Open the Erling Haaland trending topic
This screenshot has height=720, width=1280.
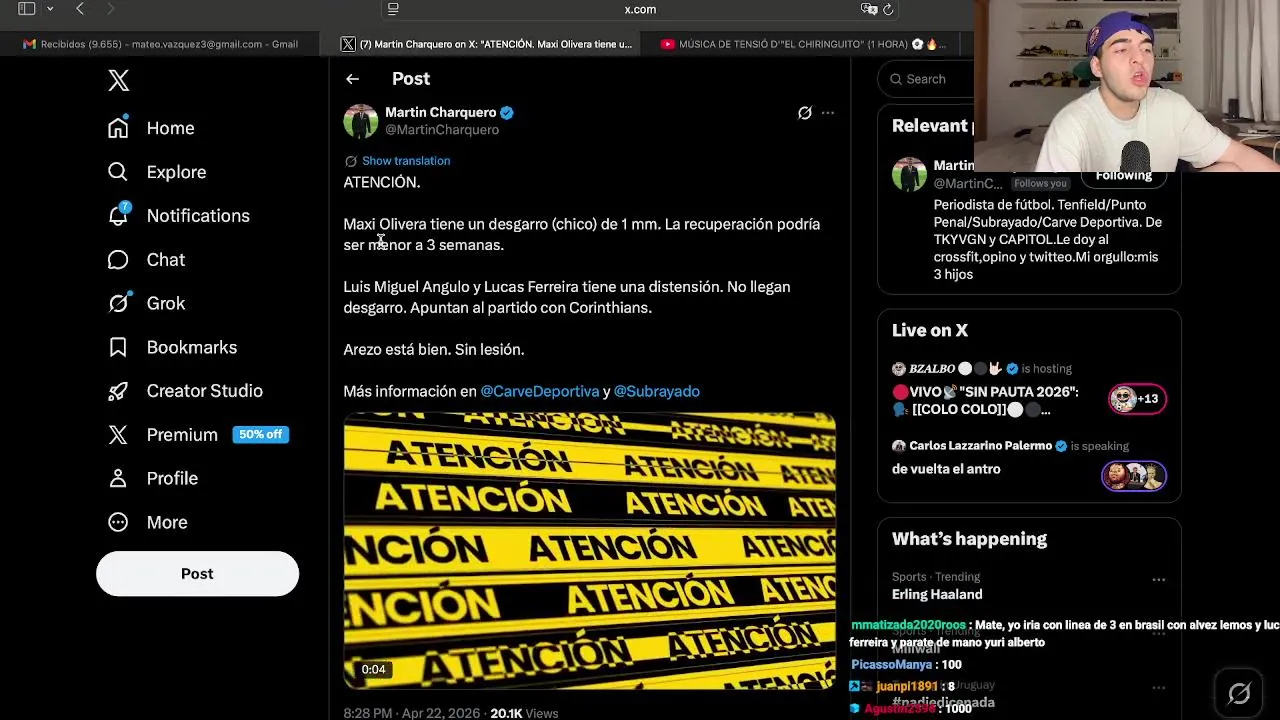[x=937, y=595]
